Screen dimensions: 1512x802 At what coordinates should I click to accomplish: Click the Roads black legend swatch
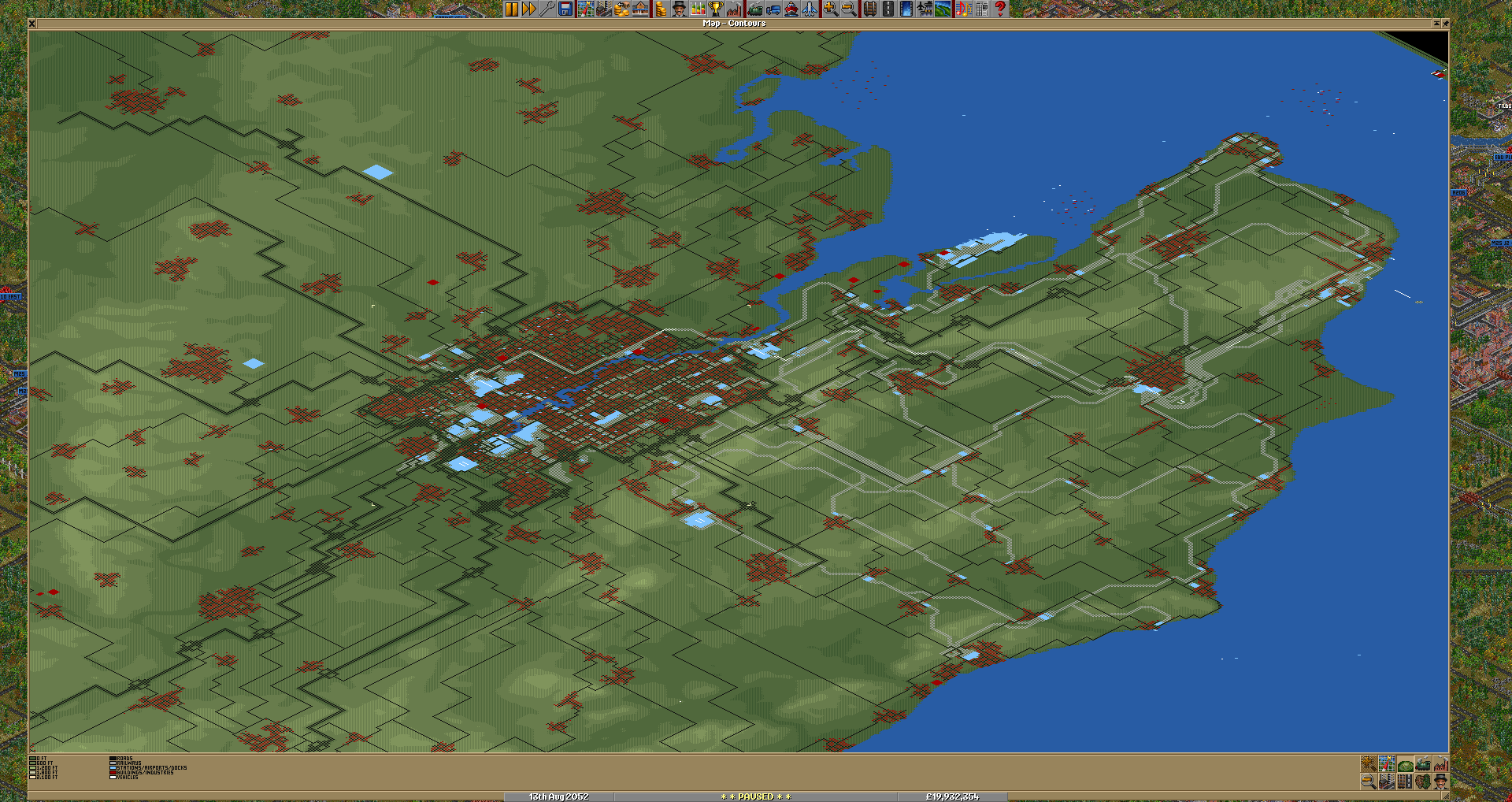[113, 759]
